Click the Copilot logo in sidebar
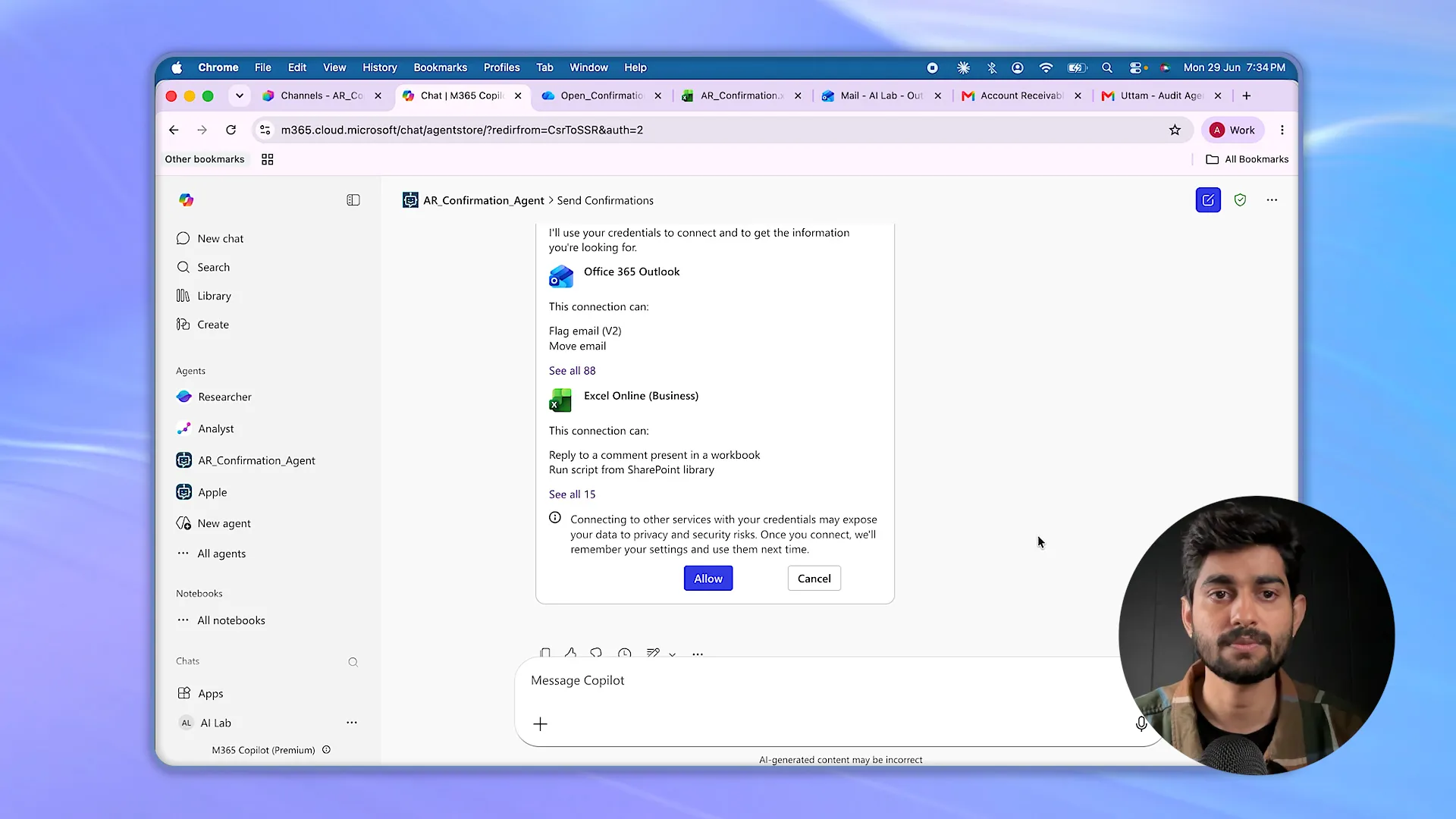The width and height of the screenshot is (1456, 819). click(x=186, y=200)
